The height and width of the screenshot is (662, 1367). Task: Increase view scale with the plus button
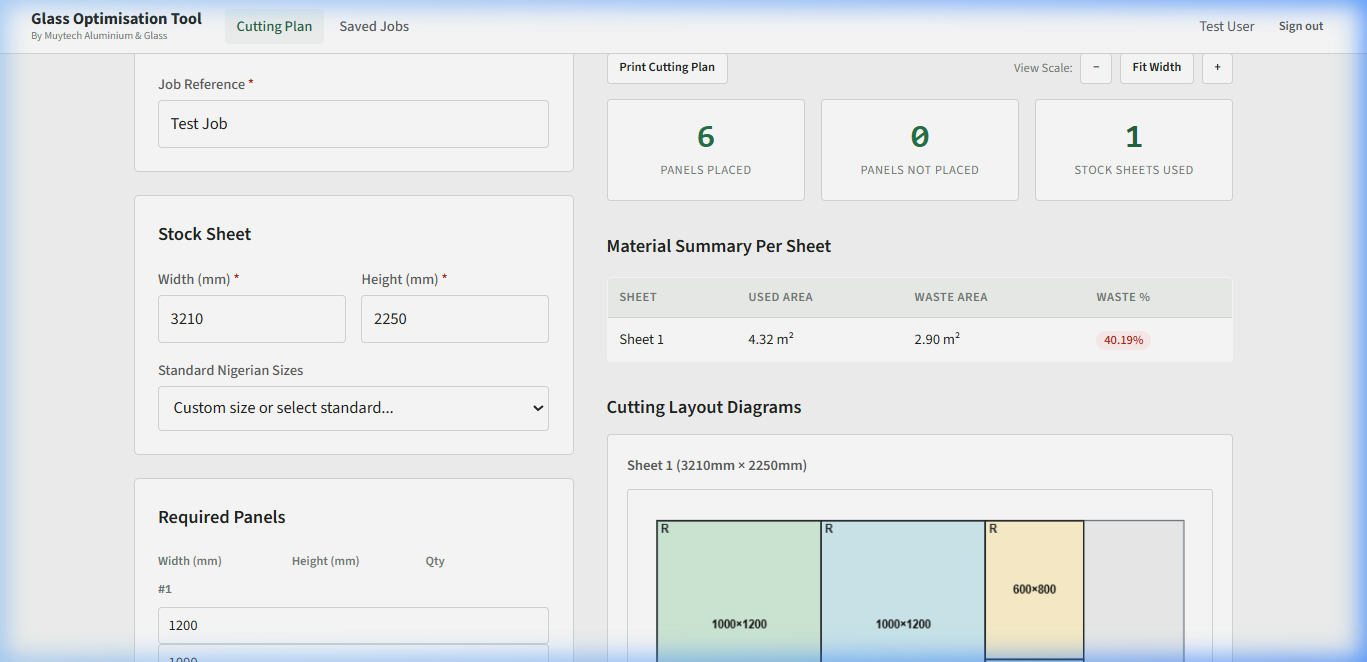click(1217, 67)
